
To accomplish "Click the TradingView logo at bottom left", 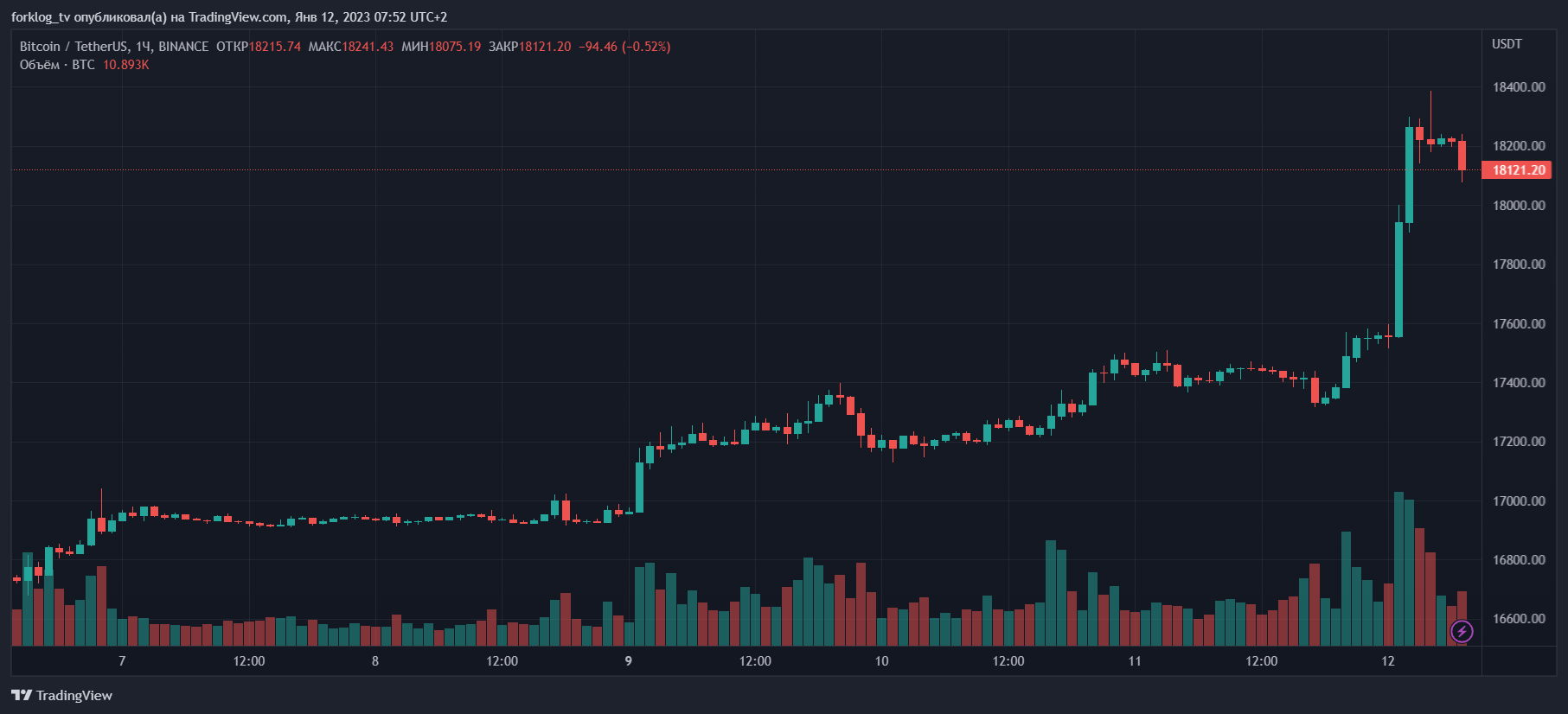I will click(62, 695).
